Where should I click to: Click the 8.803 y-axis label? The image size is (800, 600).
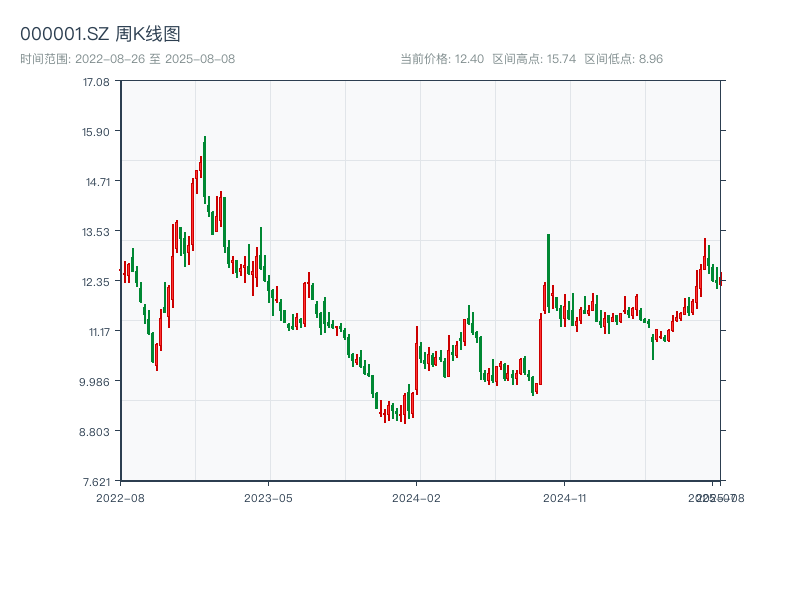pos(94,432)
